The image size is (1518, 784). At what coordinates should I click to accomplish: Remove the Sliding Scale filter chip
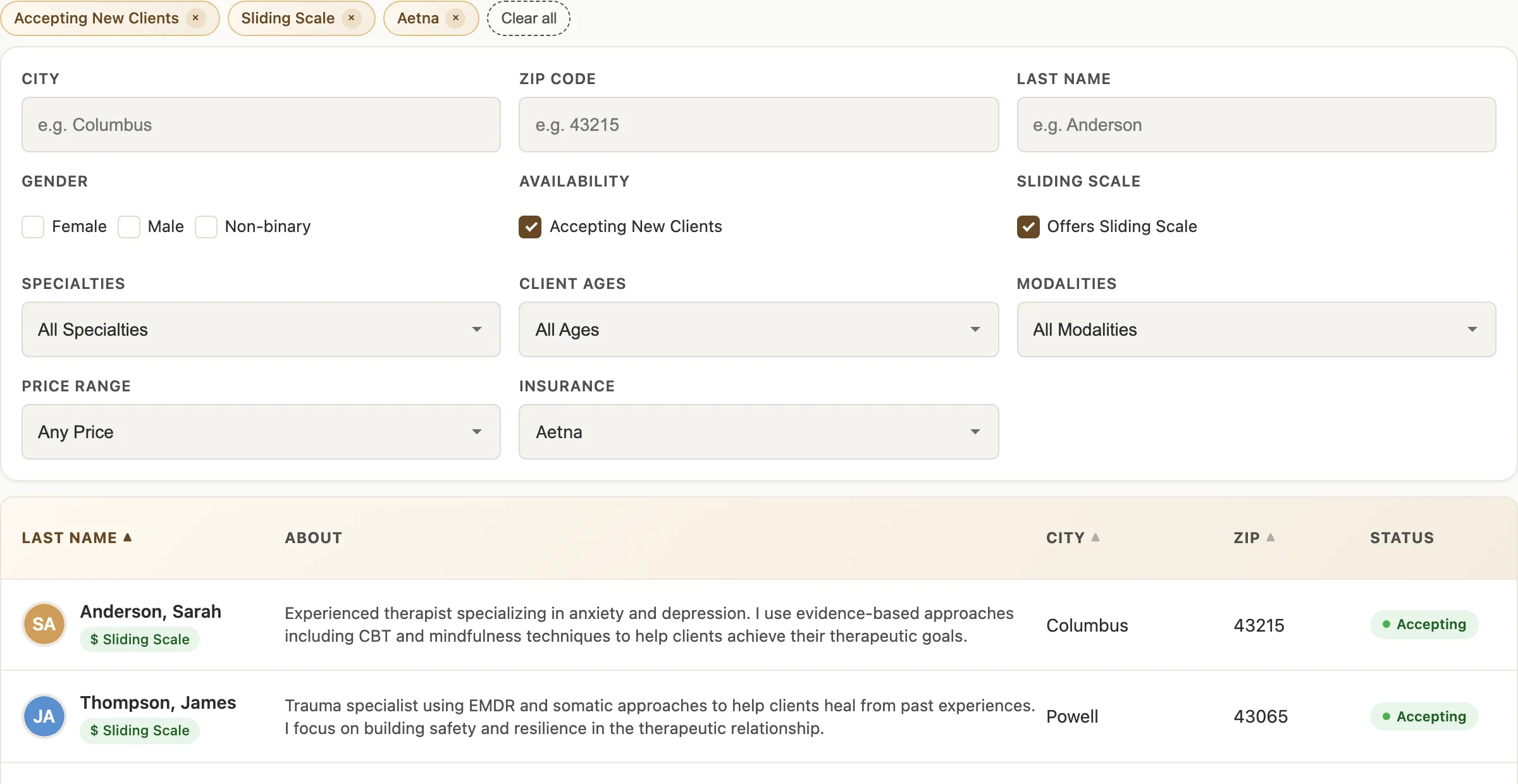pos(352,18)
